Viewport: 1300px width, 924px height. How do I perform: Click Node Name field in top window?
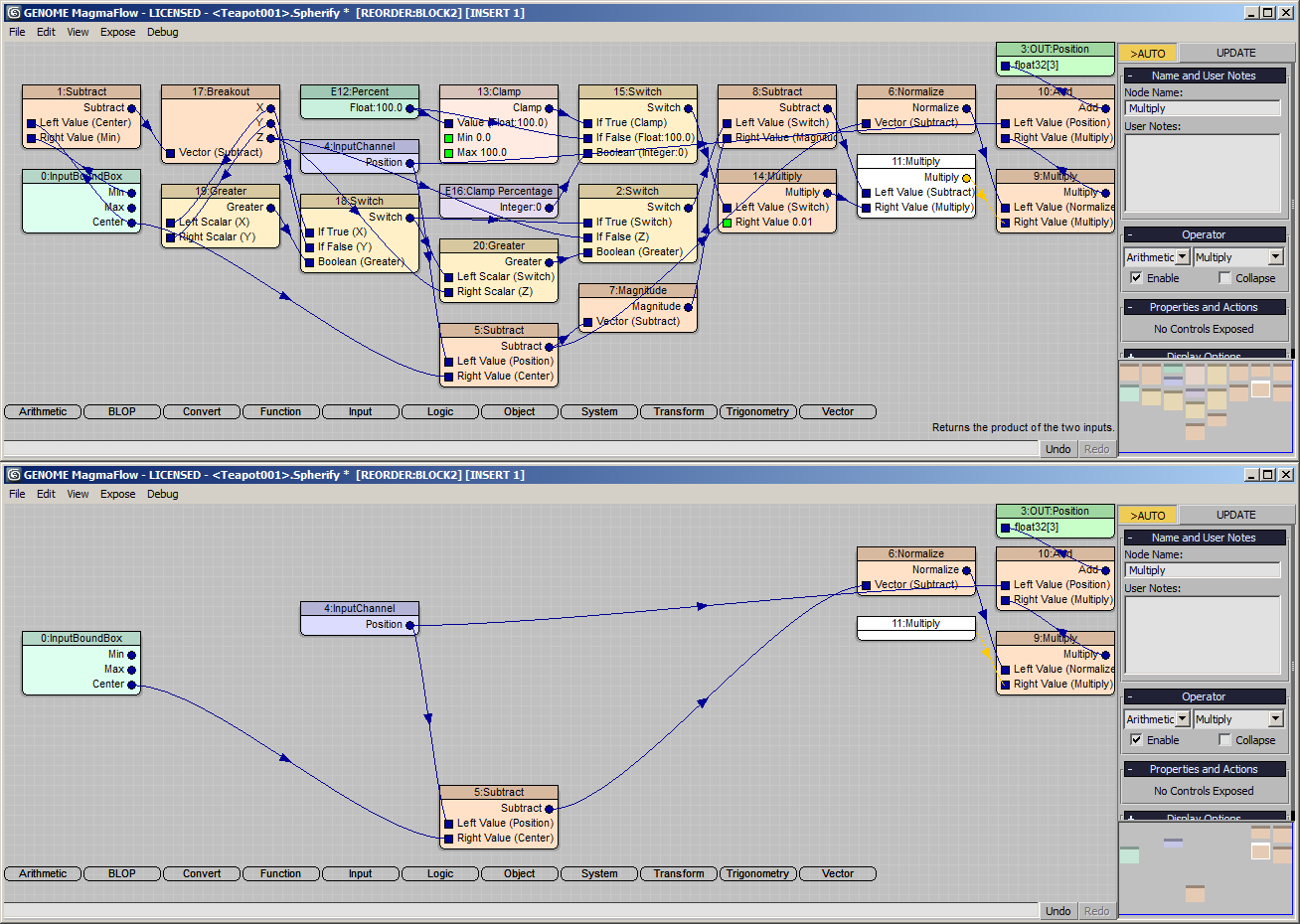[x=1204, y=108]
